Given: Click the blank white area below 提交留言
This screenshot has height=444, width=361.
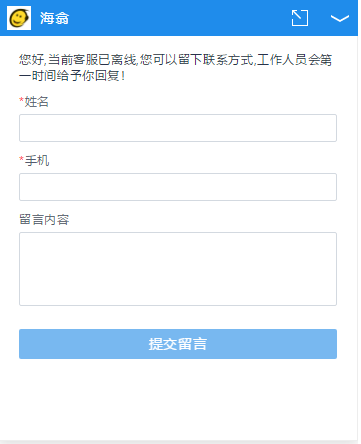Looking at the screenshot, I should point(178,398).
